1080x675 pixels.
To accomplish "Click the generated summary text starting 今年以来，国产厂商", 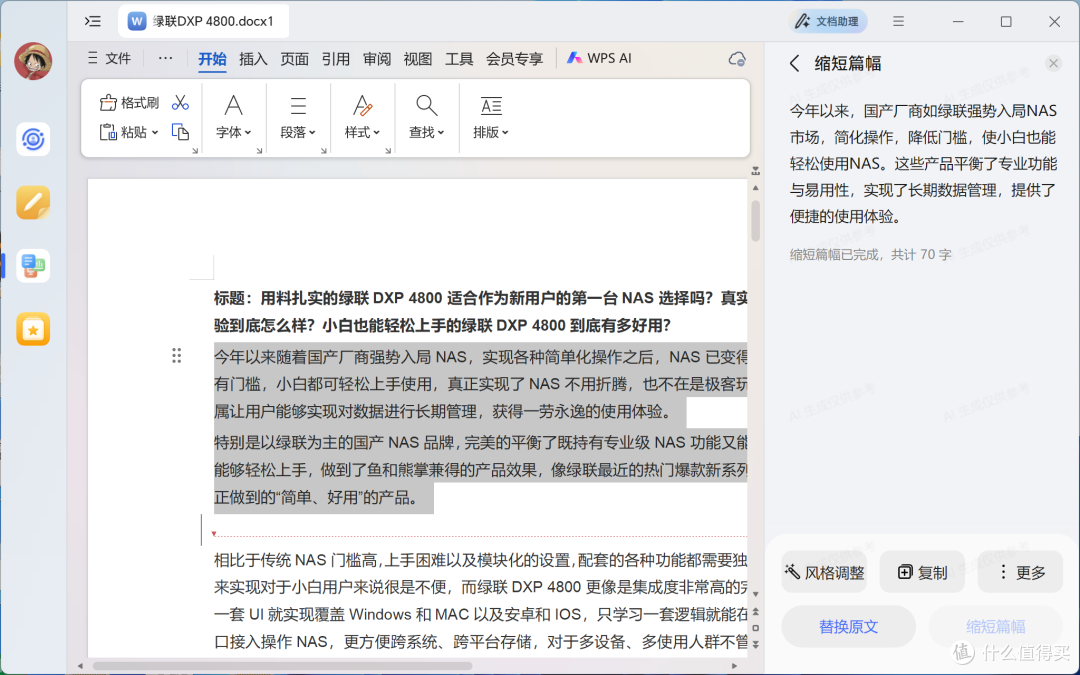I will coord(923,163).
